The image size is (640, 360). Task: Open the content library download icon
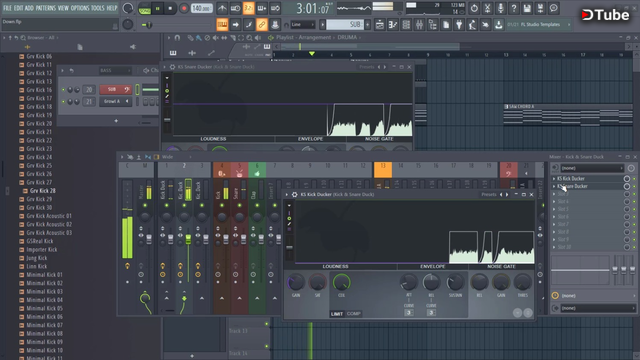499,25
